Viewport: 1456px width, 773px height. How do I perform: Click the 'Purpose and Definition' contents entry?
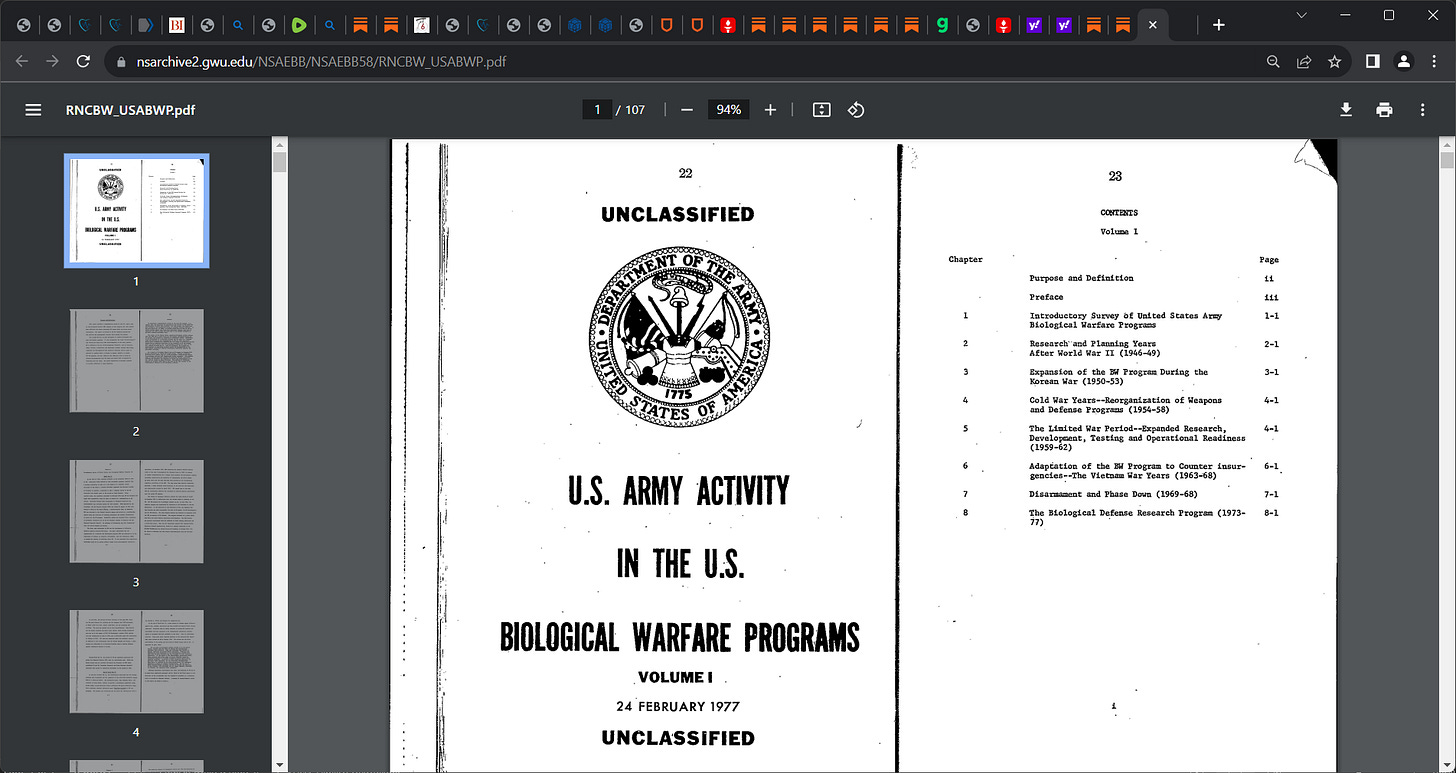click(1081, 278)
